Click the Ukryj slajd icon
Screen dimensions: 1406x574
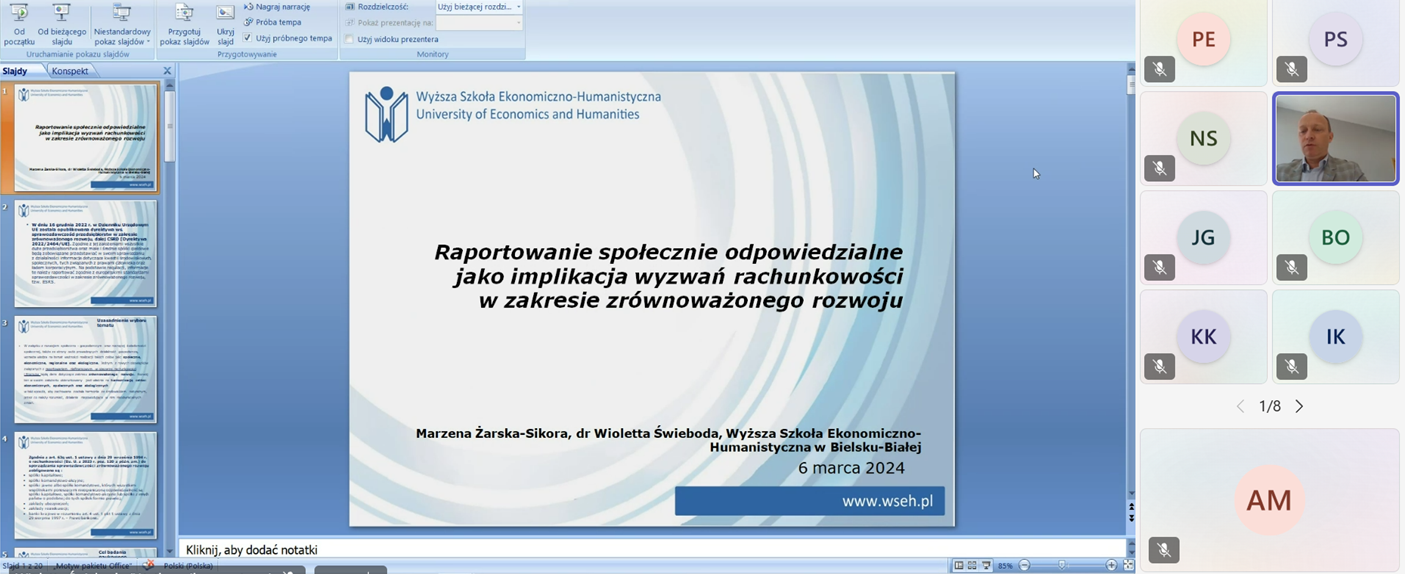click(225, 14)
